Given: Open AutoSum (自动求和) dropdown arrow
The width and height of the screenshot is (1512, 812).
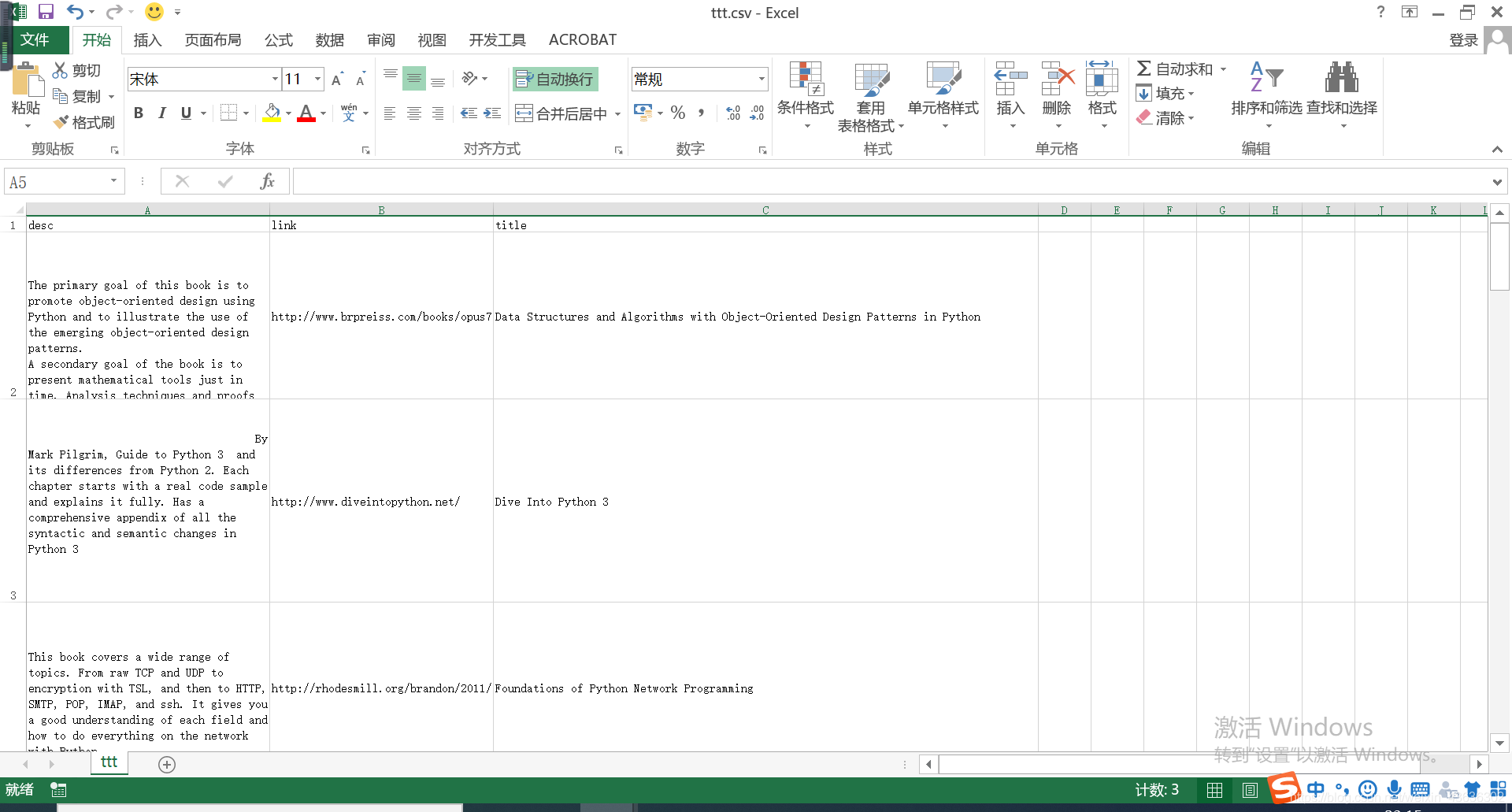Looking at the screenshot, I should [1223, 69].
